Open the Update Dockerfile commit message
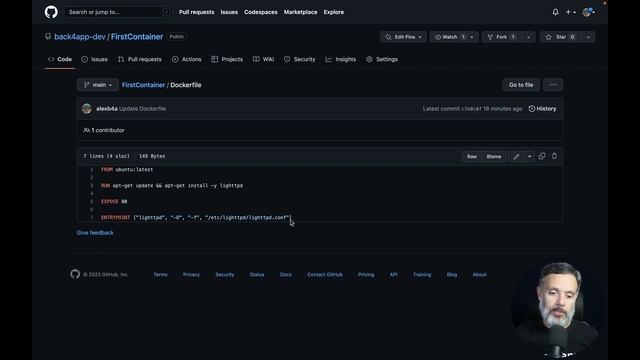The image size is (640, 360). [x=142, y=109]
